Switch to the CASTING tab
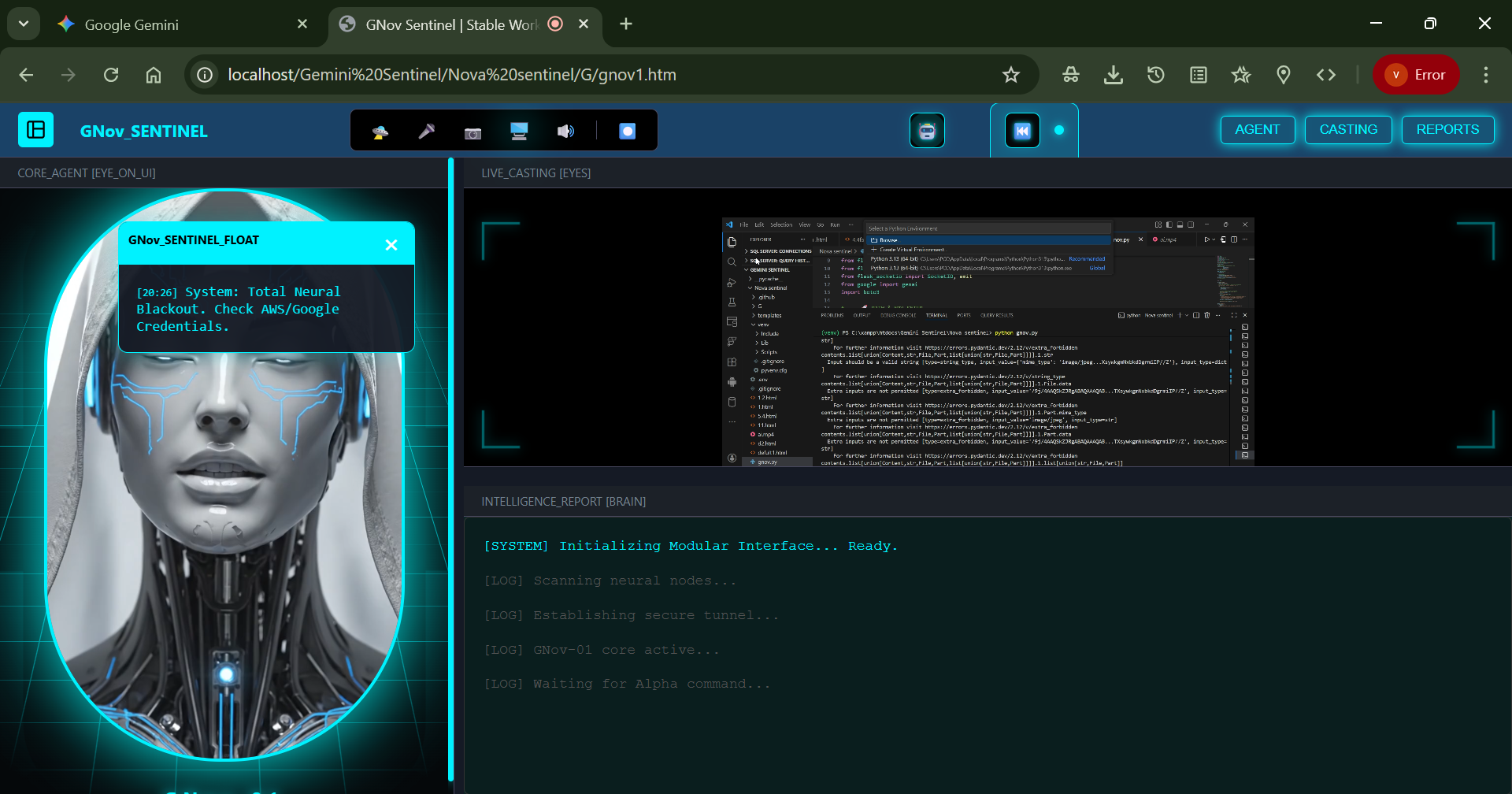Screen dimensions: 1512x794 (x=1348, y=130)
